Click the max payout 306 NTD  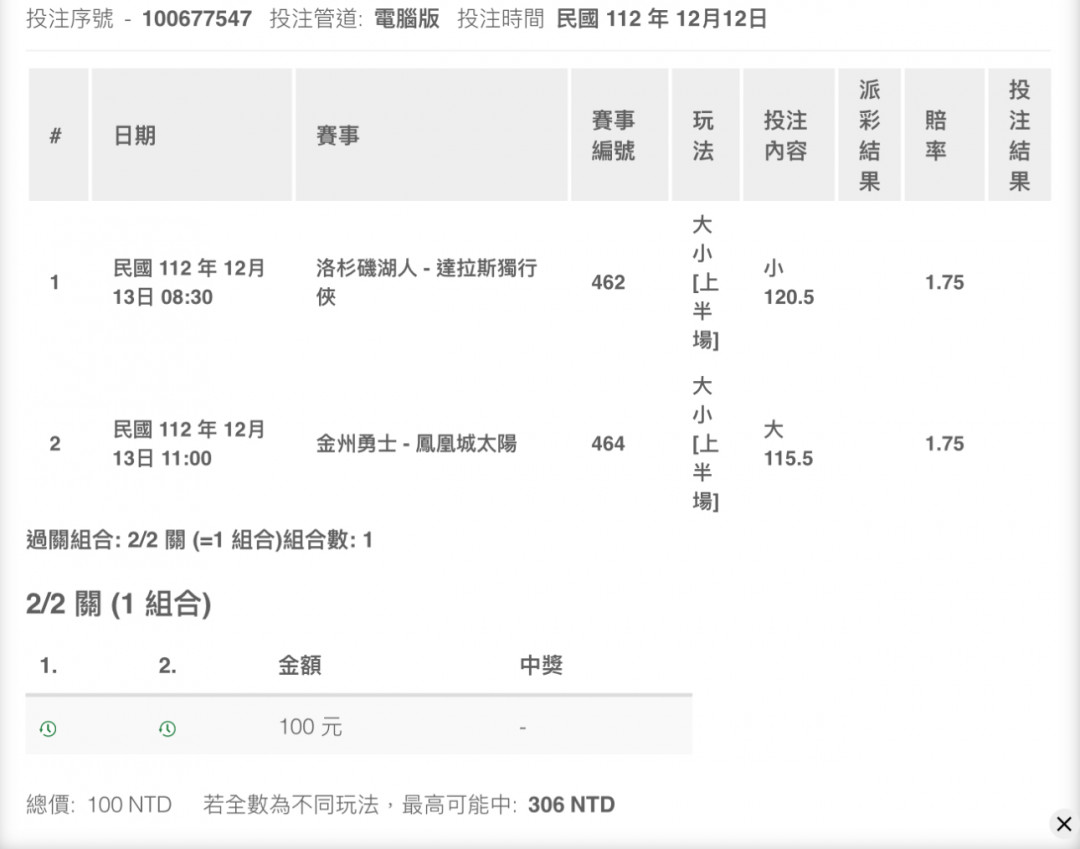pyautogui.click(x=571, y=804)
